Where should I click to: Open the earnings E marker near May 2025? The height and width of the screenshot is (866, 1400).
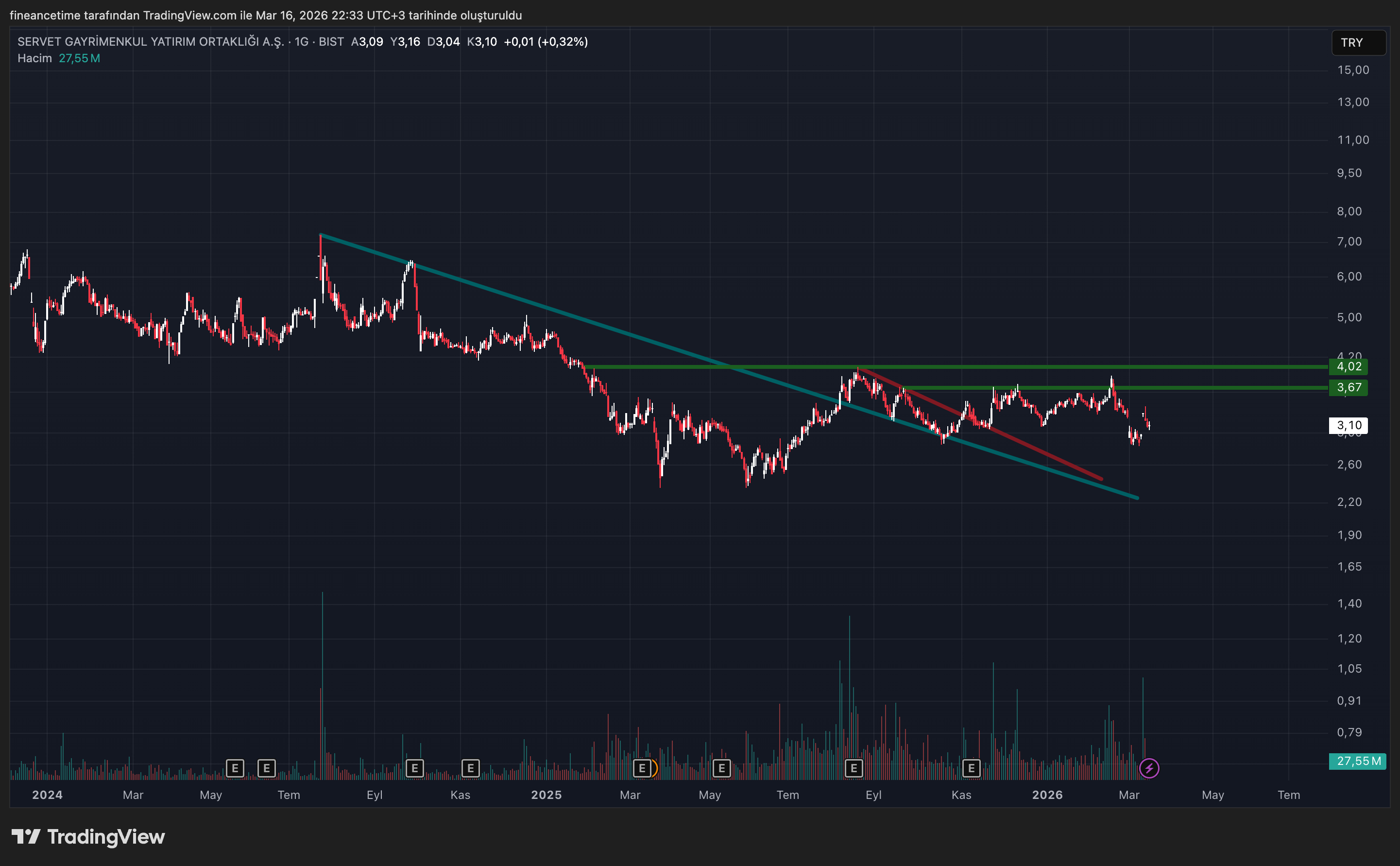point(721,768)
